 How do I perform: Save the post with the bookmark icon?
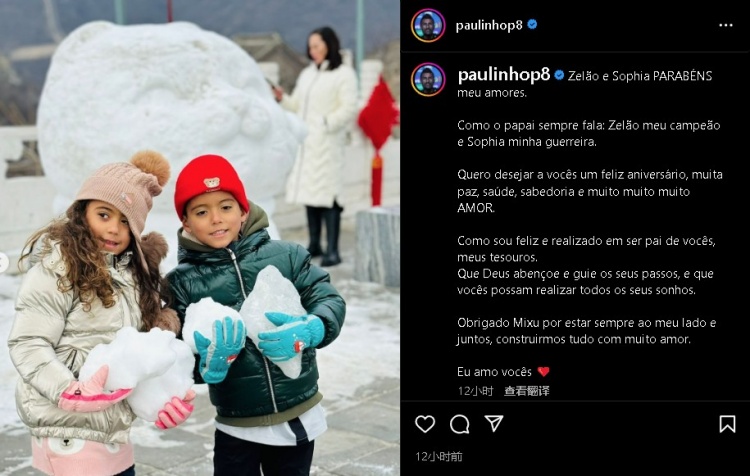pos(727,424)
